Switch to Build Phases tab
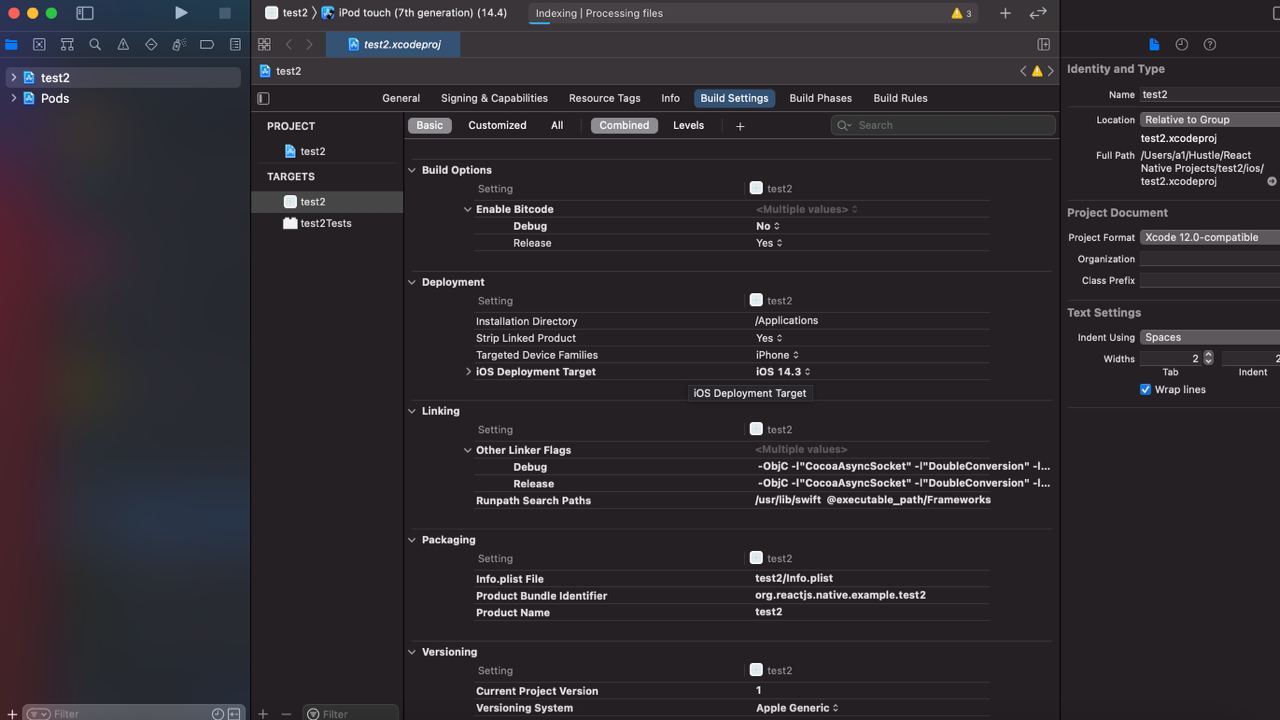The image size is (1280, 720). [820, 98]
